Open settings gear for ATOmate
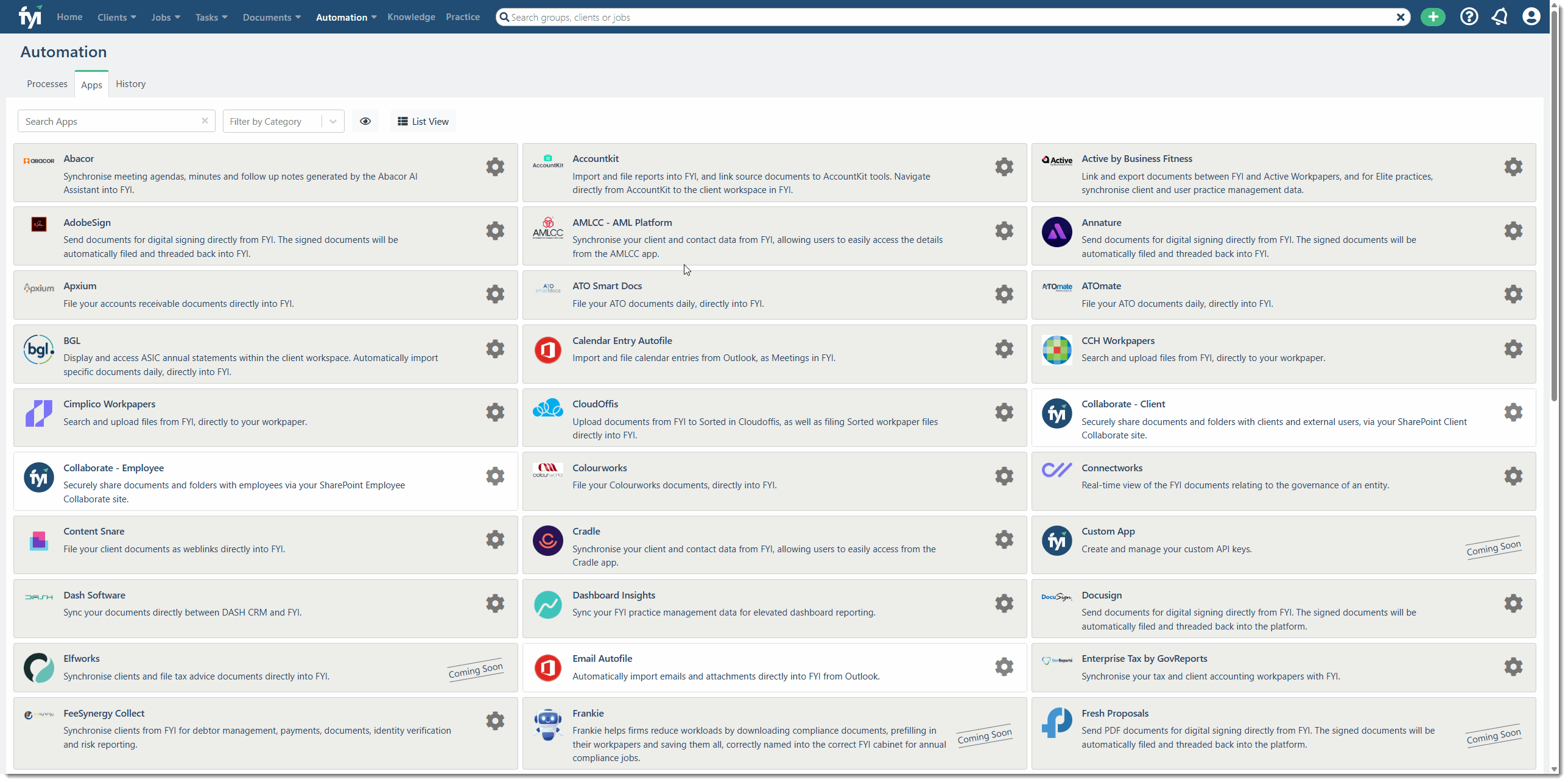 (1513, 294)
